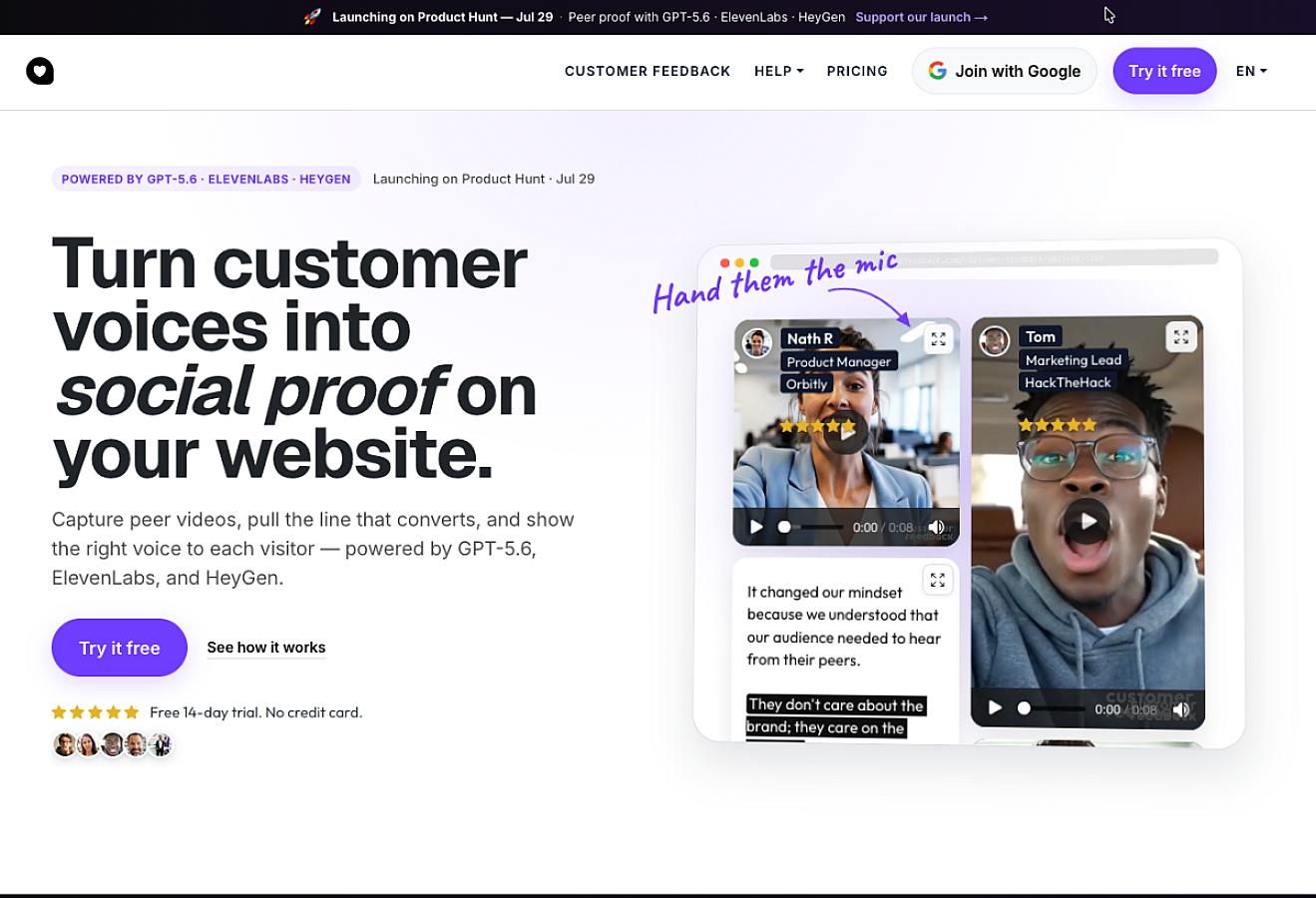Play Tom's video using center play button

pos(1088,520)
